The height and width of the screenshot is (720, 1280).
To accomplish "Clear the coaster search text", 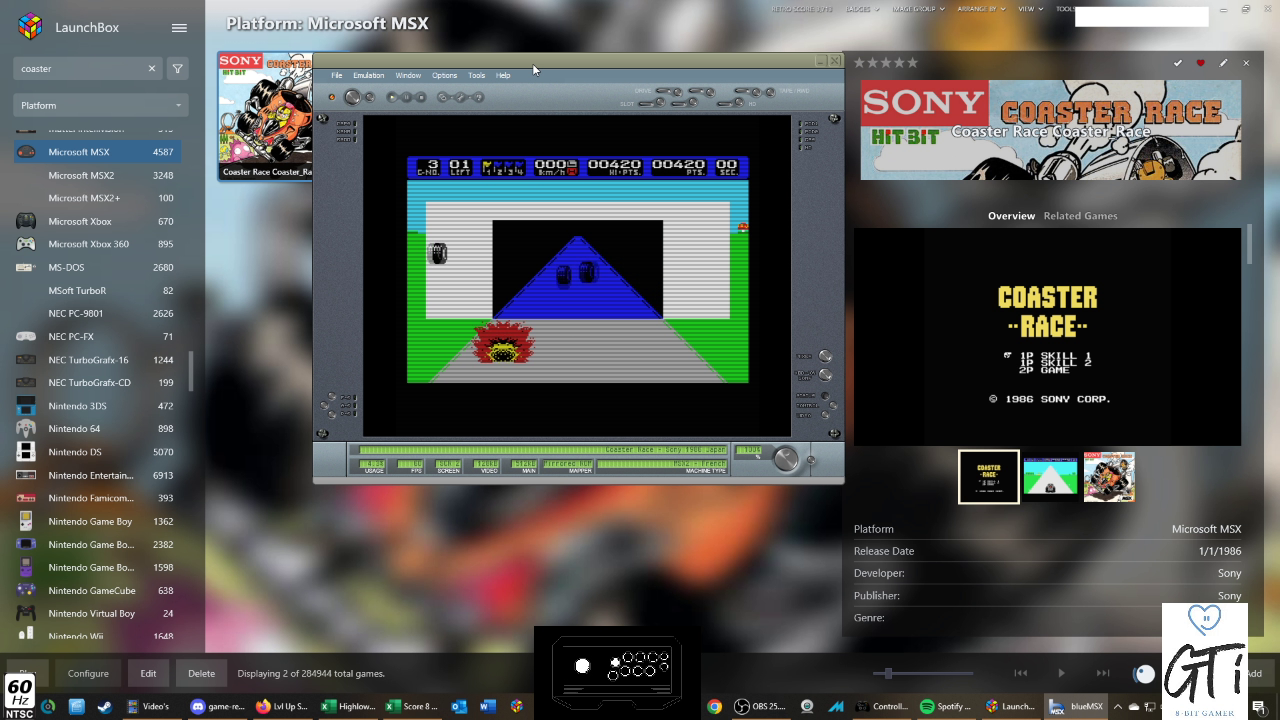I will [x=152, y=69].
